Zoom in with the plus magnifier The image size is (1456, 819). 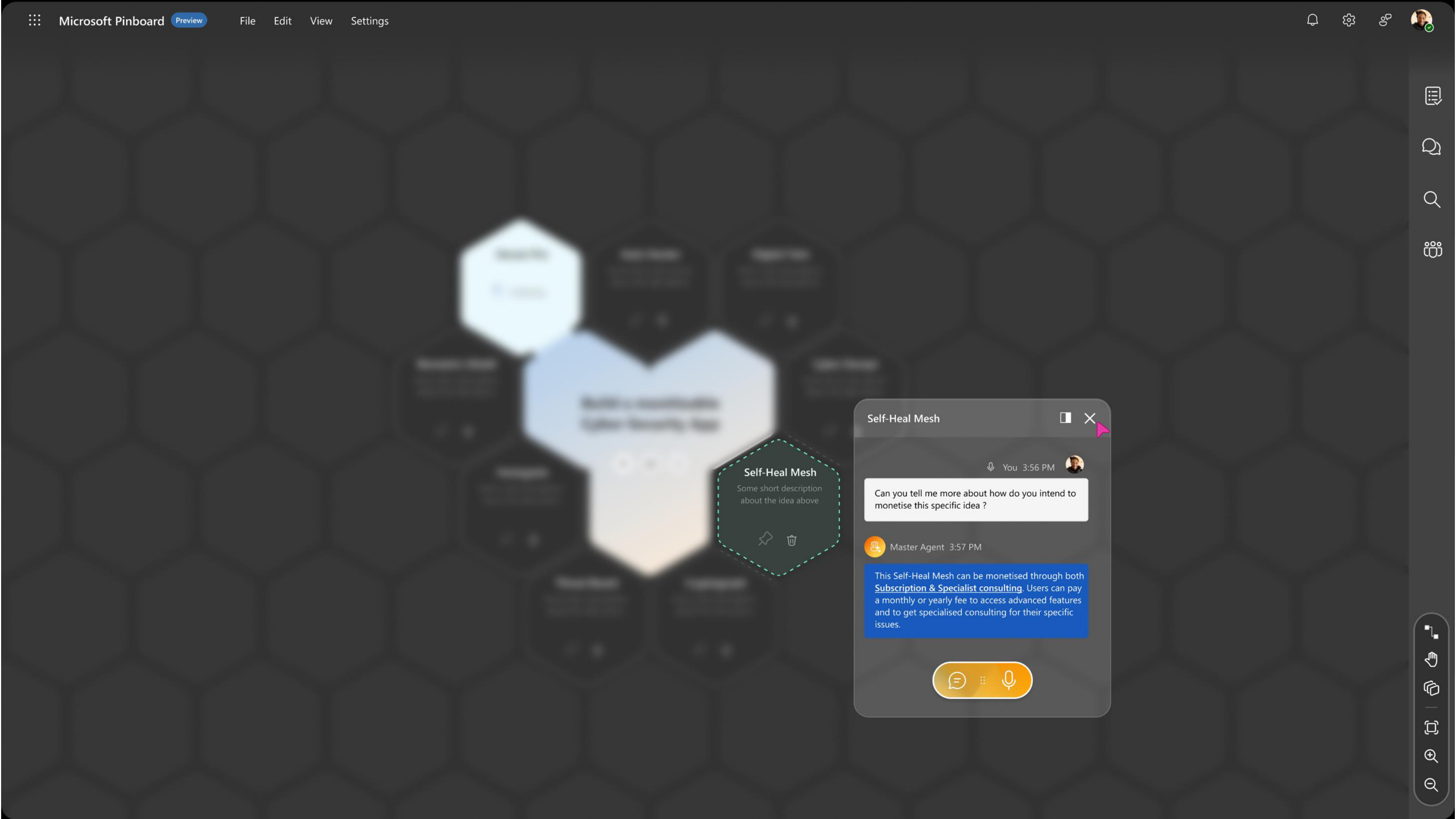[1431, 756]
